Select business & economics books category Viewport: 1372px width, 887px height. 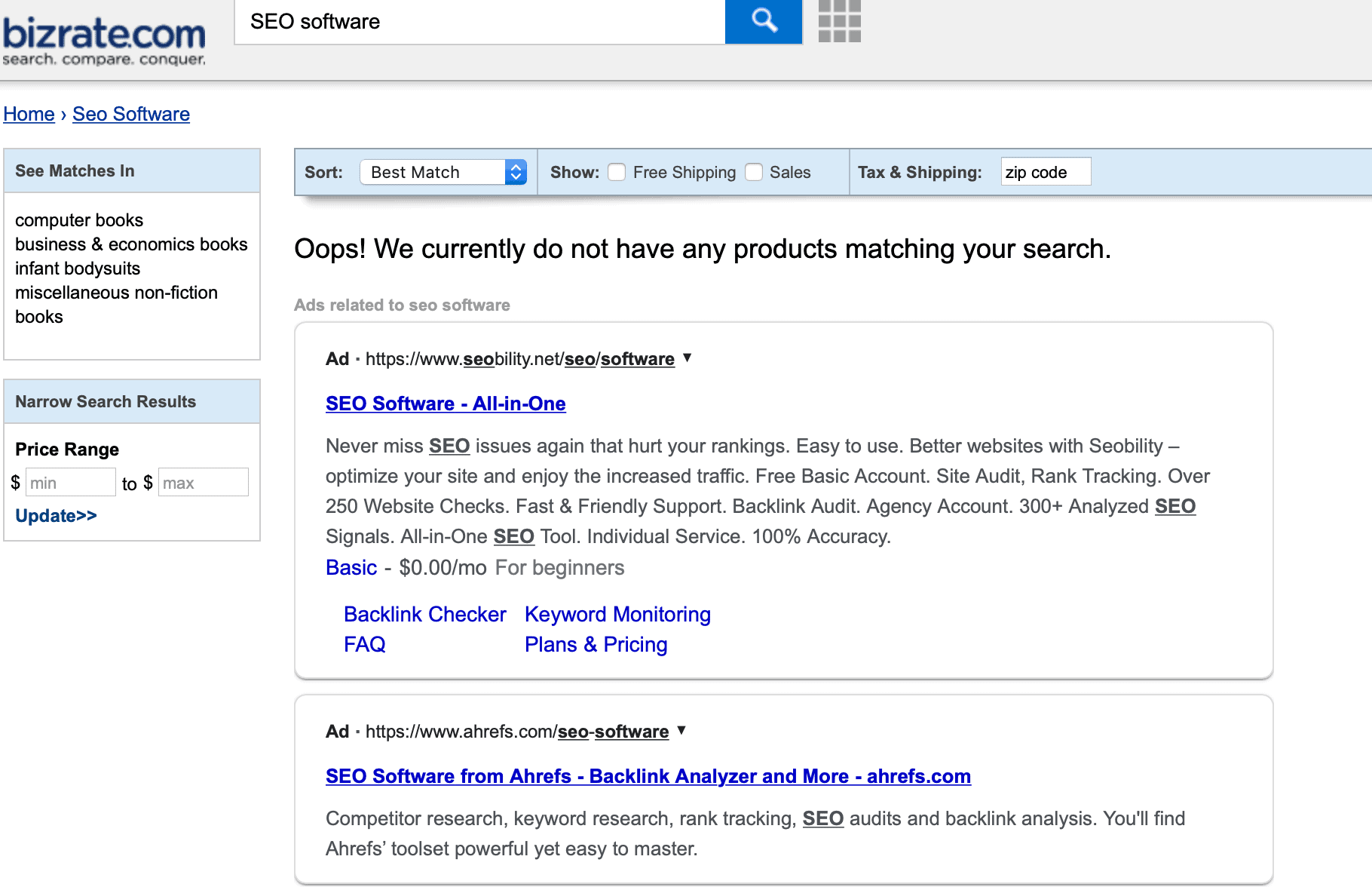click(x=131, y=244)
